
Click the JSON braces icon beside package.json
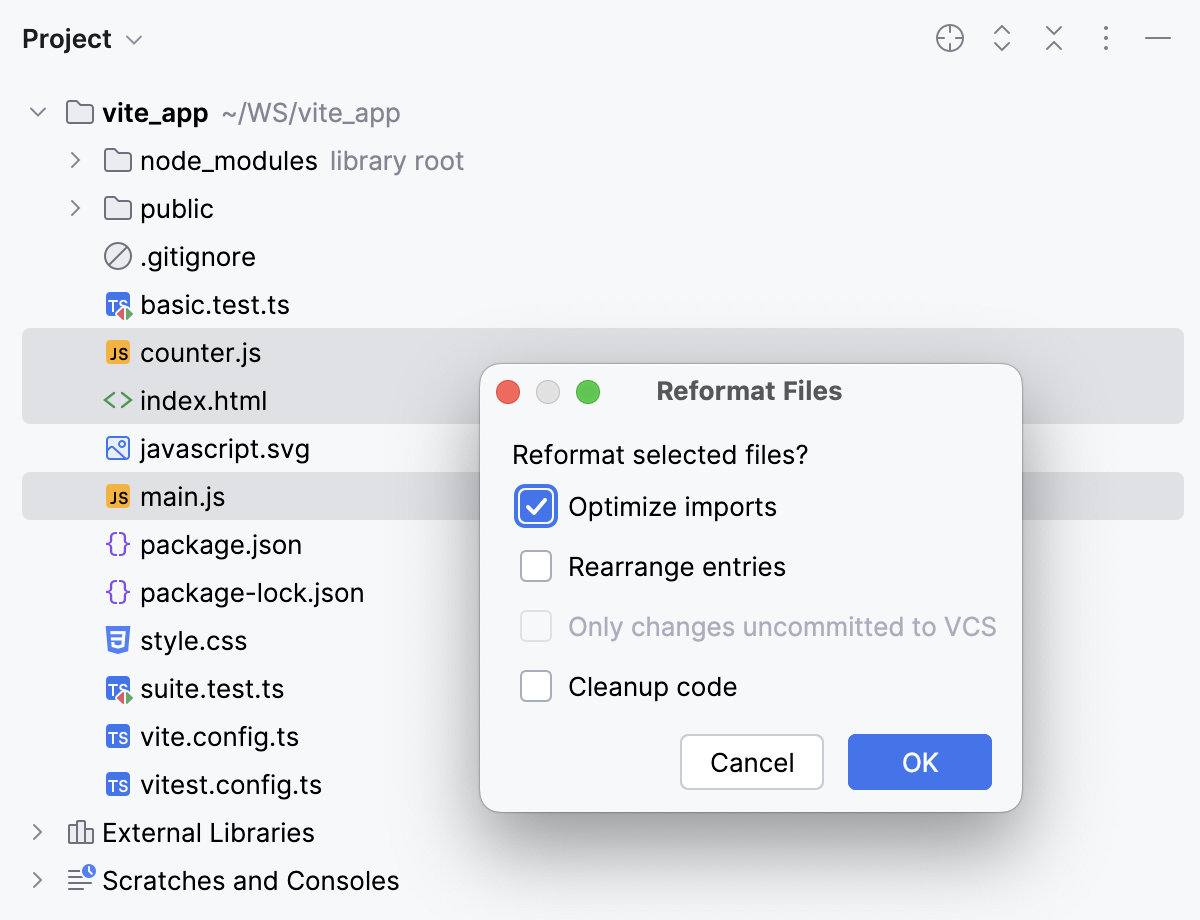pyautogui.click(x=118, y=545)
